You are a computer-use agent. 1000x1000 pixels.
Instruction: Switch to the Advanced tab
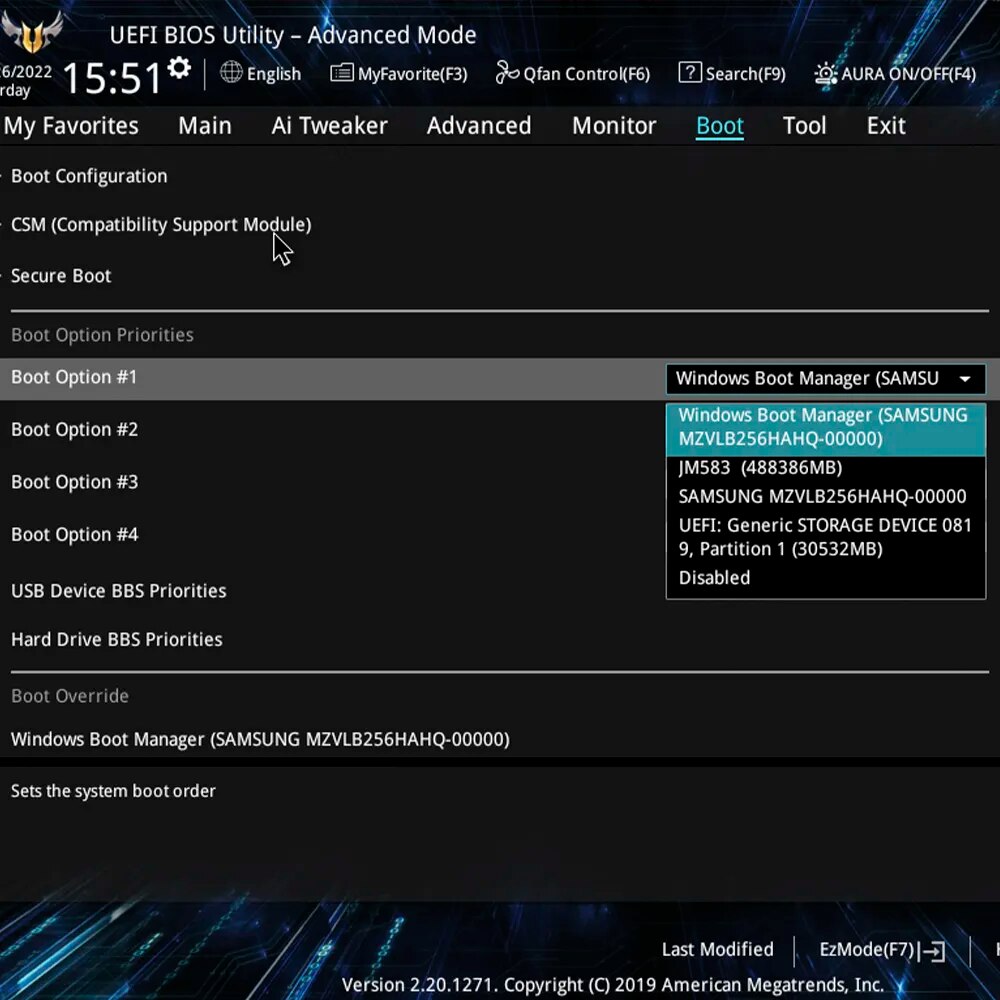click(478, 126)
